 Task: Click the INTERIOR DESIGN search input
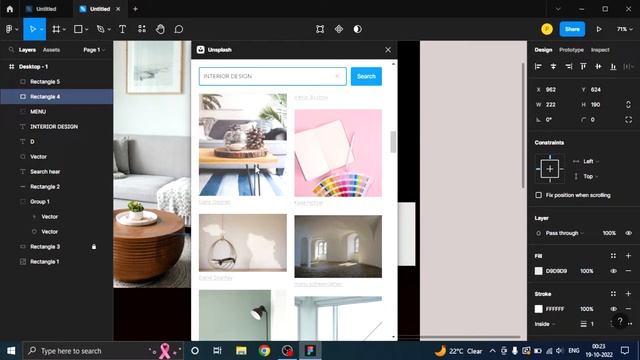tap(273, 76)
